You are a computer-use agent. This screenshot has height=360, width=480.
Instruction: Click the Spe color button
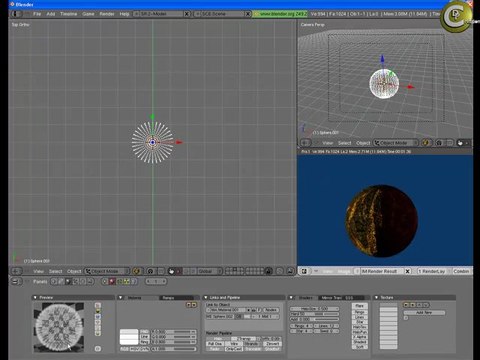(x=144, y=337)
